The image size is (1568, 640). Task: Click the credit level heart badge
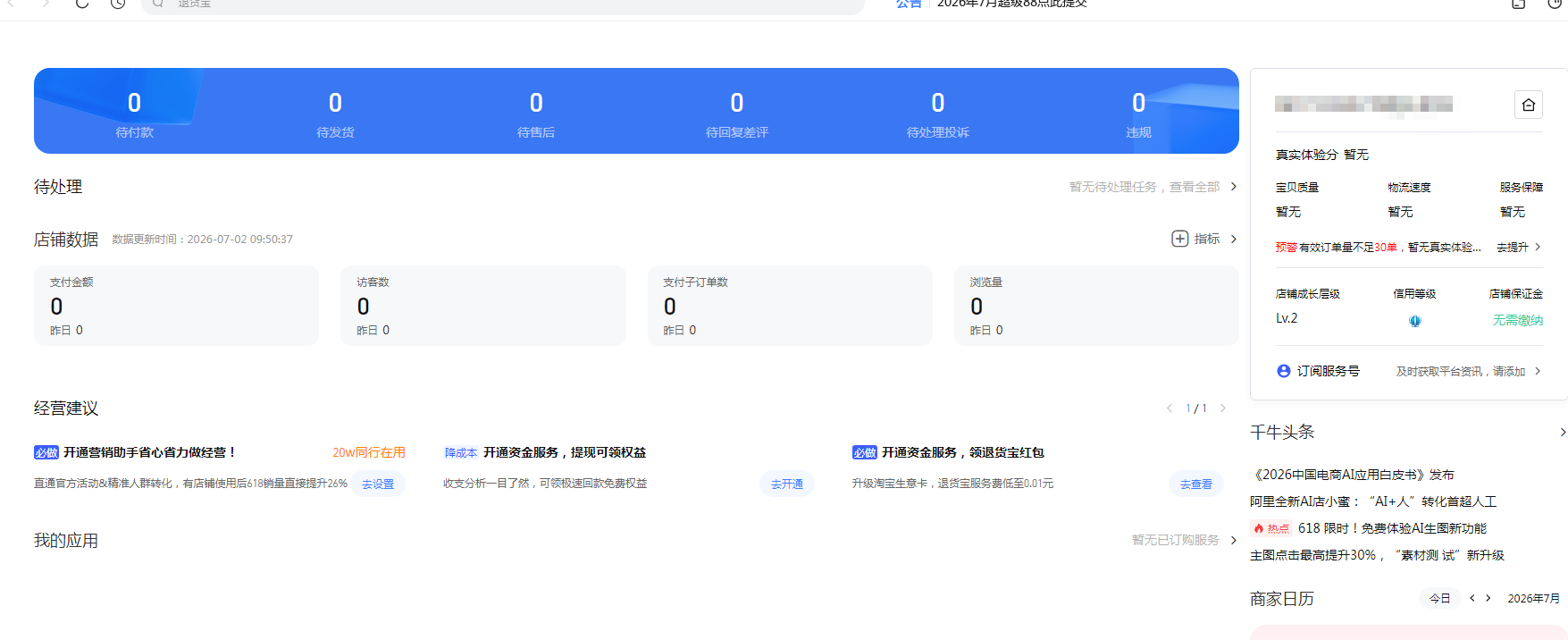click(1415, 321)
